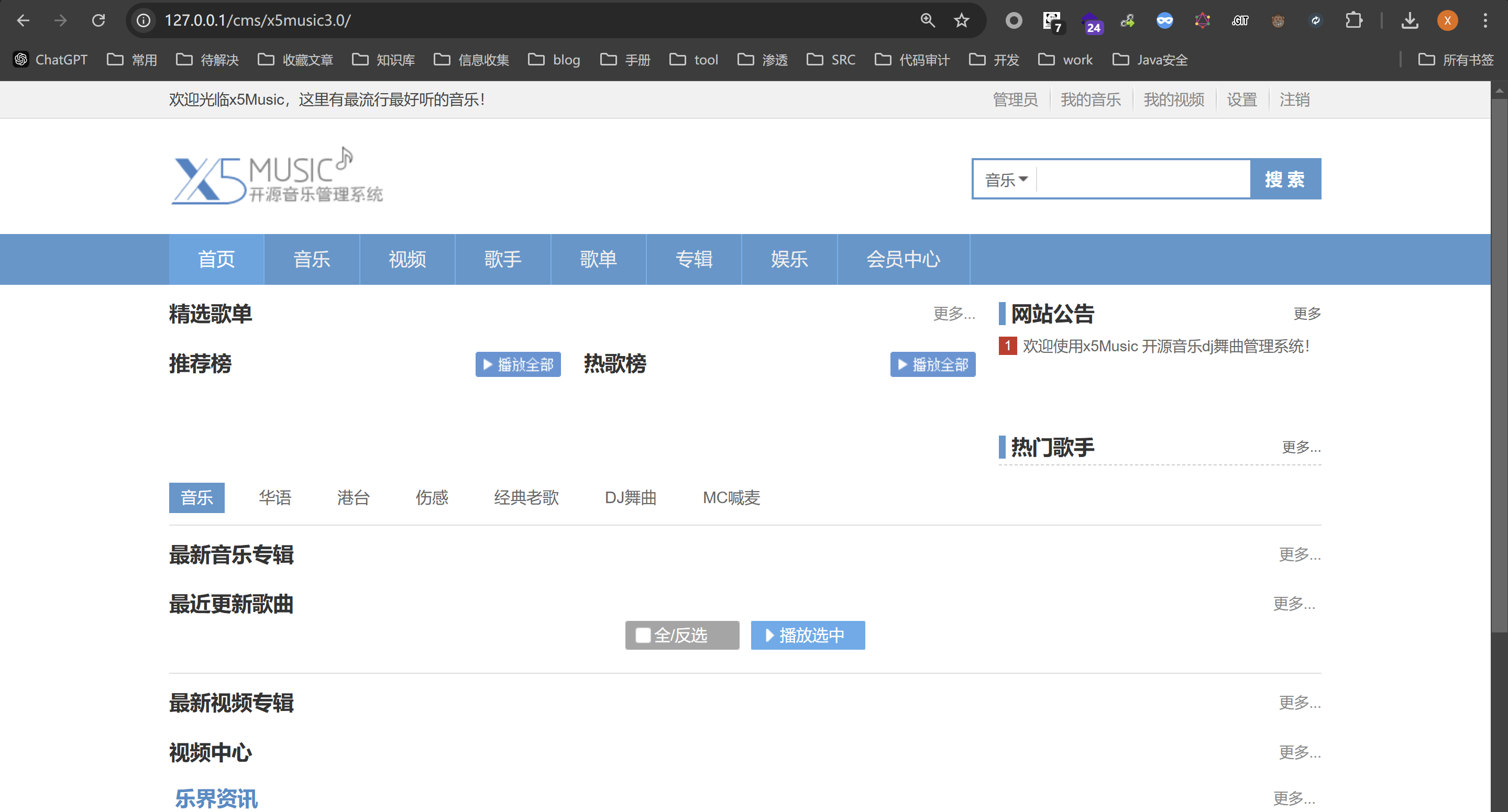Expand the 音乐 search type dropdown
1508x812 pixels.
[x=1006, y=180]
